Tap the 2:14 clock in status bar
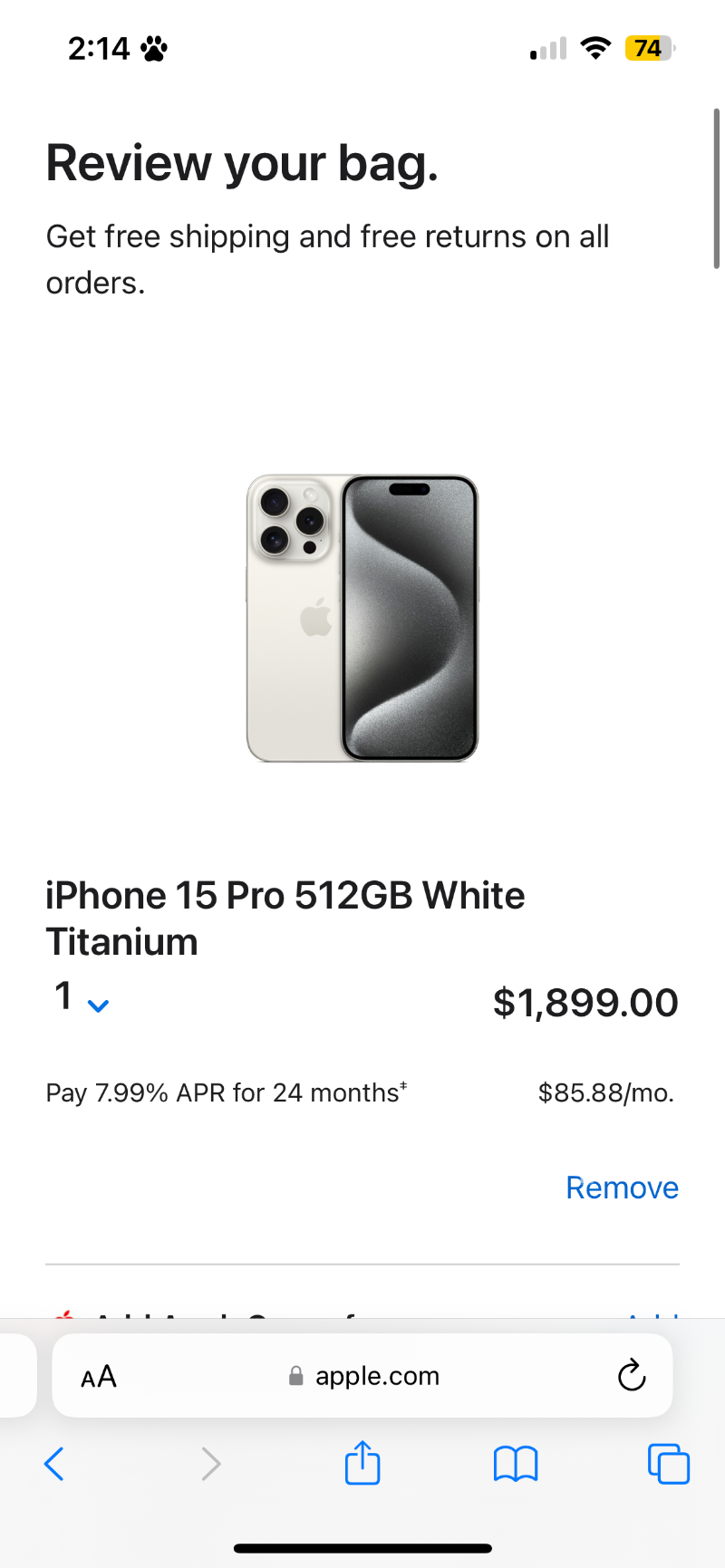725x1568 pixels. click(x=99, y=48)
